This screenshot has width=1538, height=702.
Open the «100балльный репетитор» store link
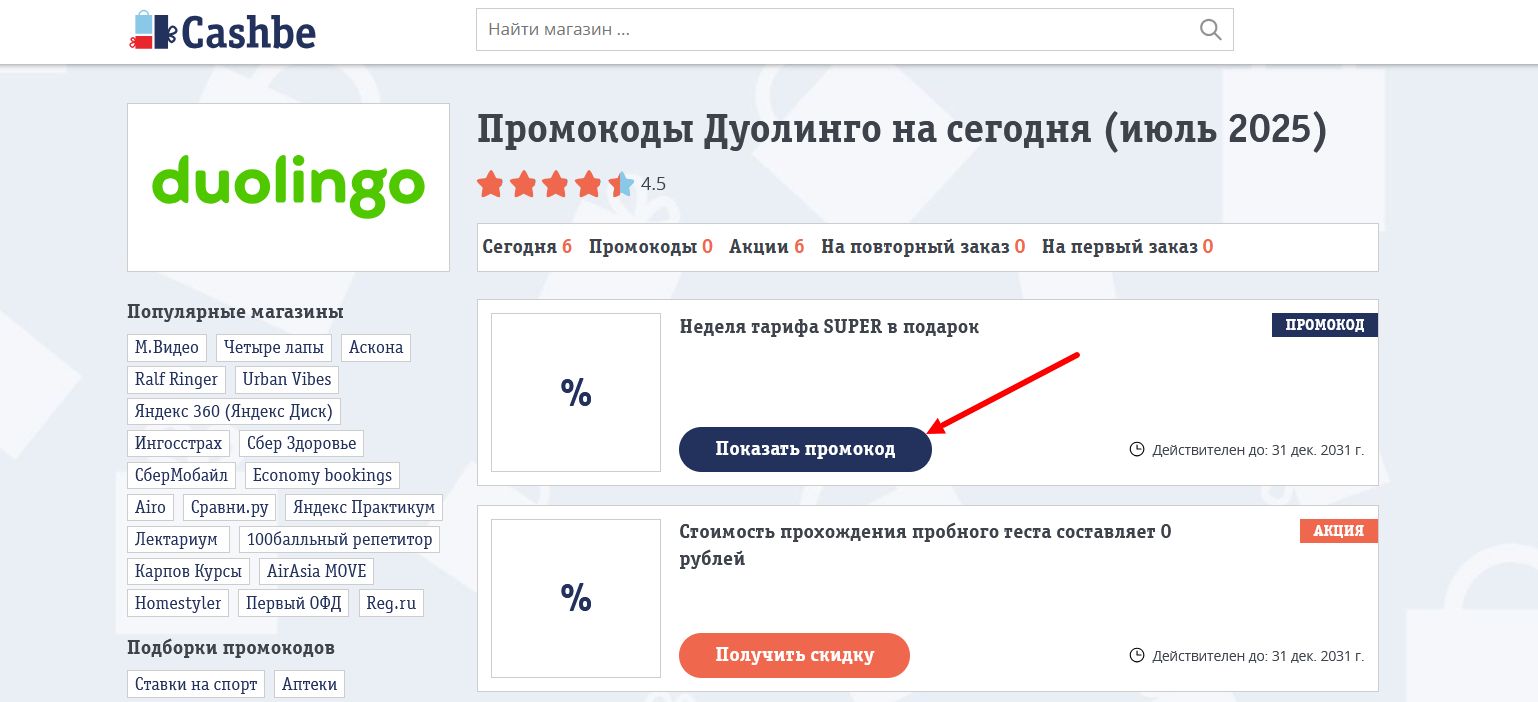pyautogui.click(x=340, y=540)
